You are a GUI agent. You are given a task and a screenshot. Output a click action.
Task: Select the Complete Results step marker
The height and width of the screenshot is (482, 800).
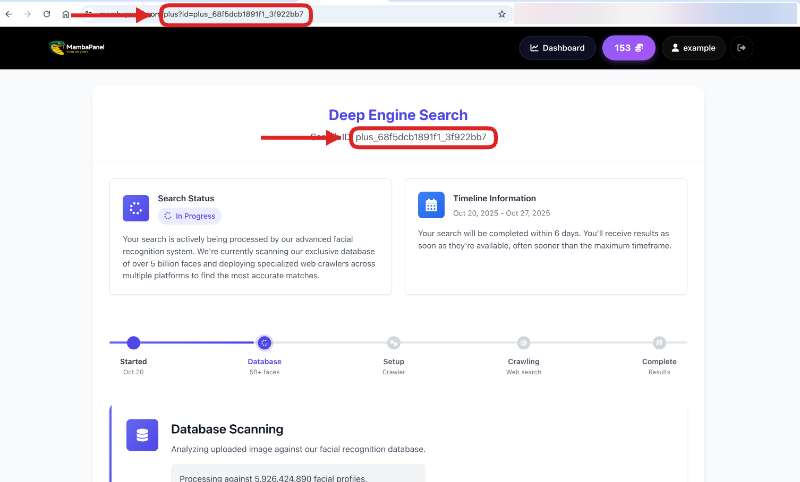coord(659,343)
